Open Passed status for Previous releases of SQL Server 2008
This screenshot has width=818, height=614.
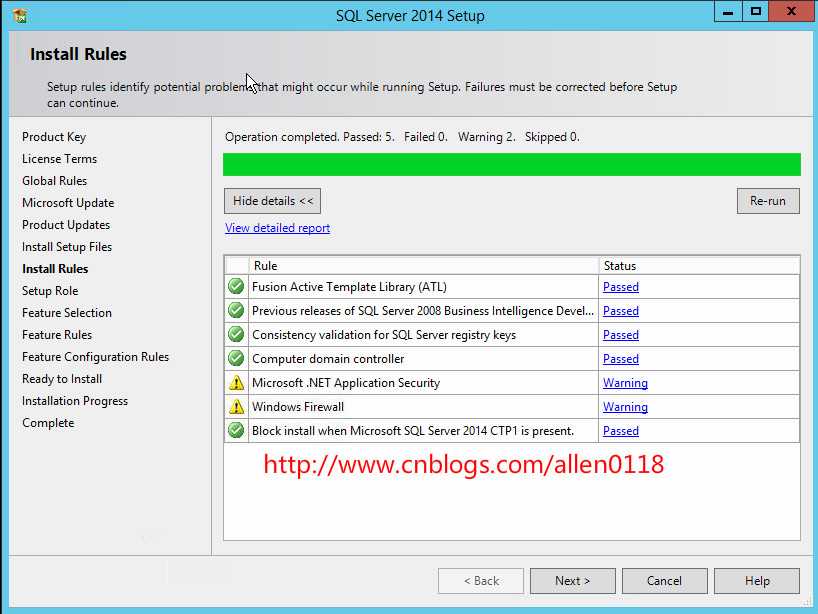621,311
